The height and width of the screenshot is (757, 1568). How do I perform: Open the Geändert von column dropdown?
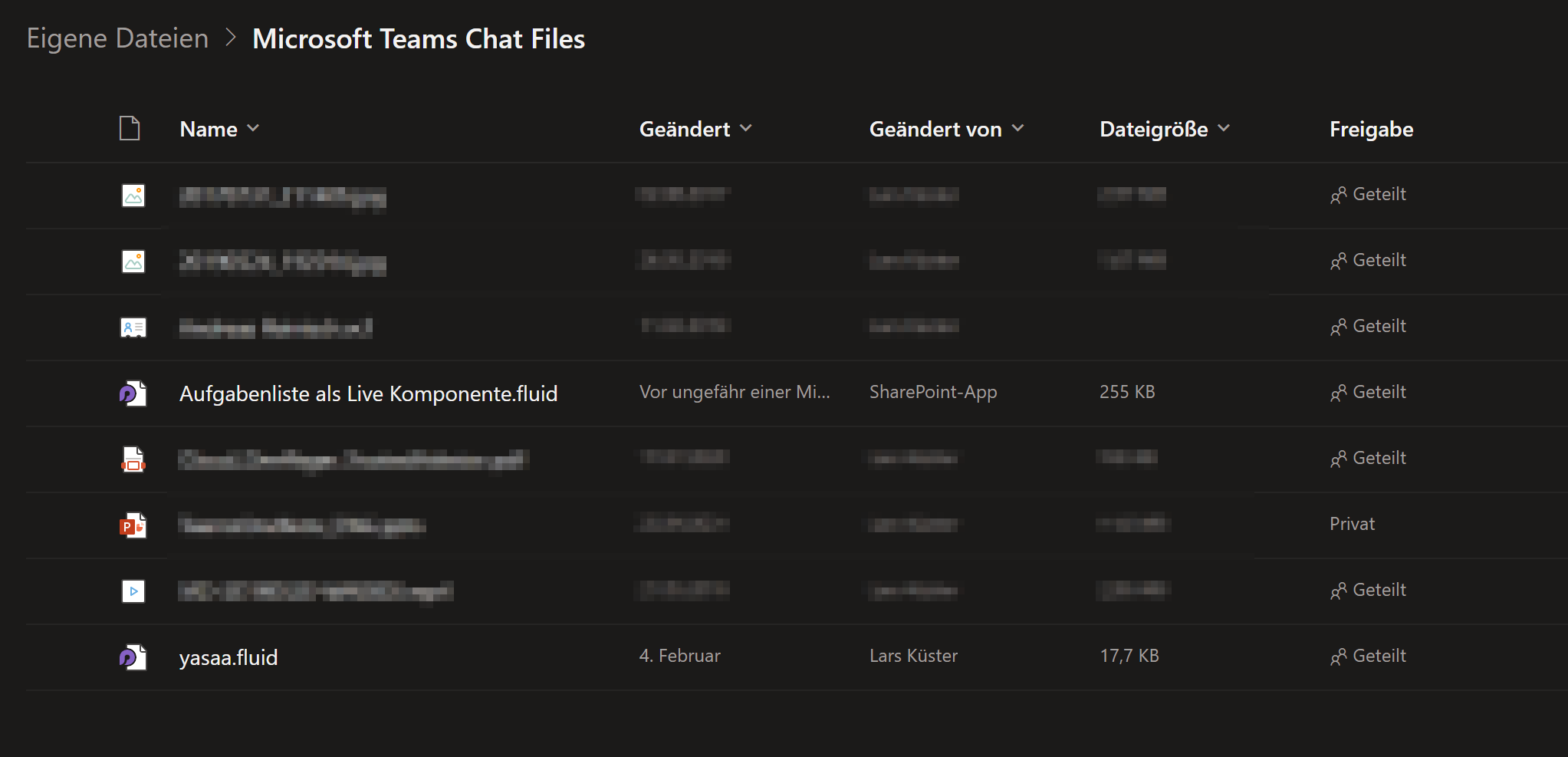[1019, 129]
